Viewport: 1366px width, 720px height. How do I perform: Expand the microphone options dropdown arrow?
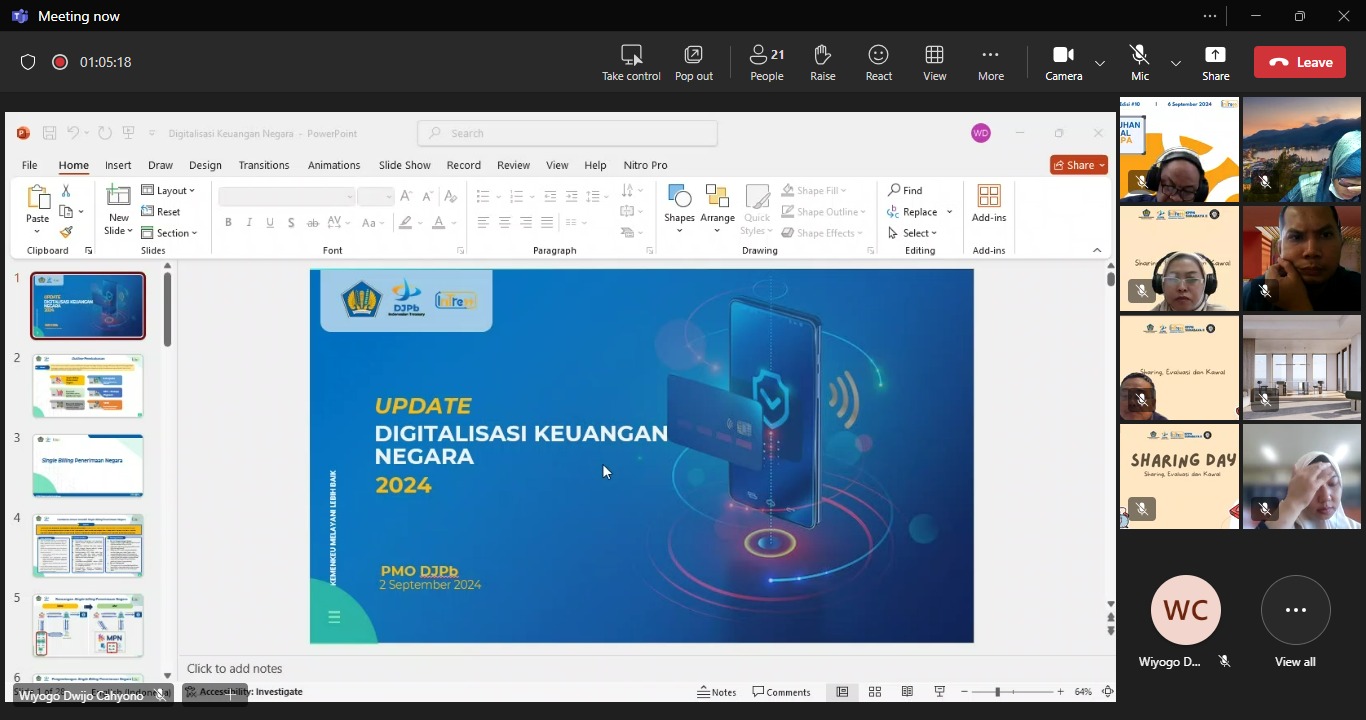(x=1176, y=63)
